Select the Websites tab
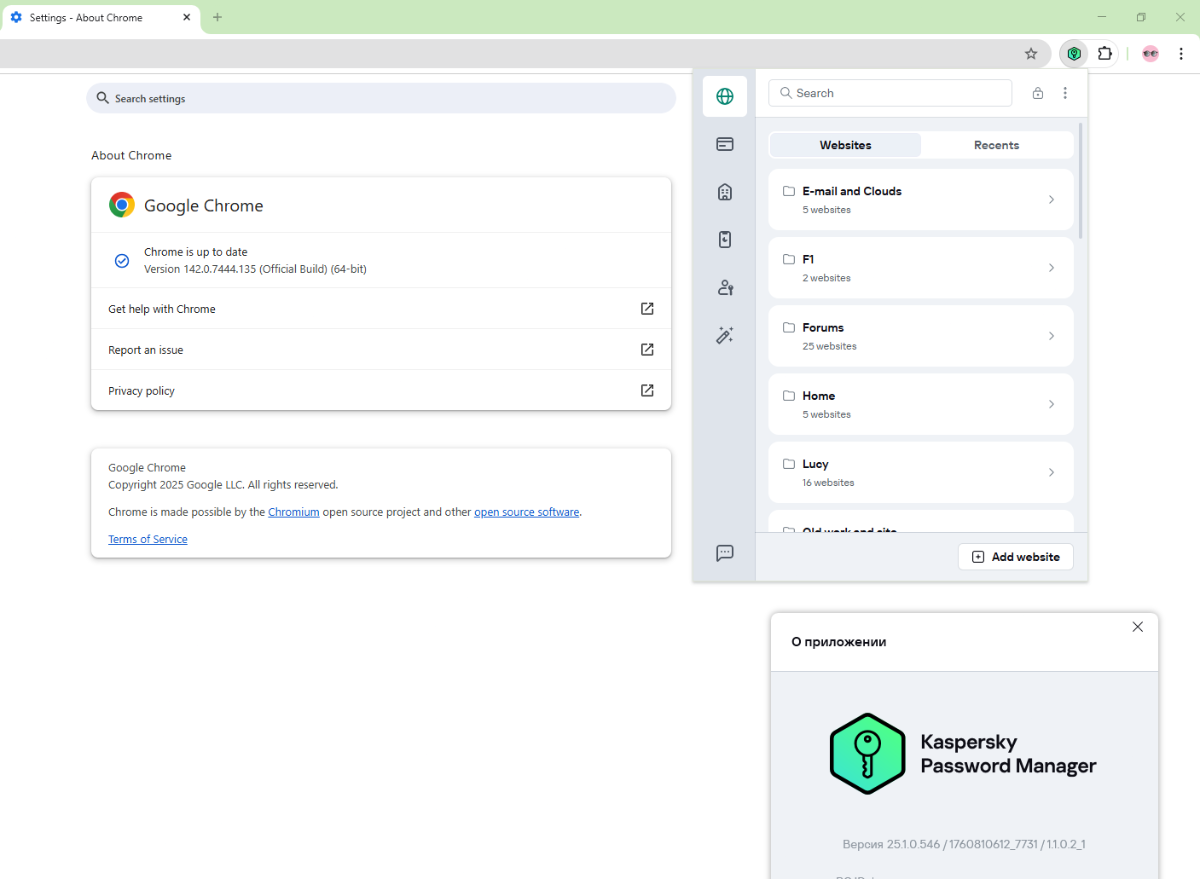The height and width of the screenshot is (879, 1200). click(x=845, y=145)
